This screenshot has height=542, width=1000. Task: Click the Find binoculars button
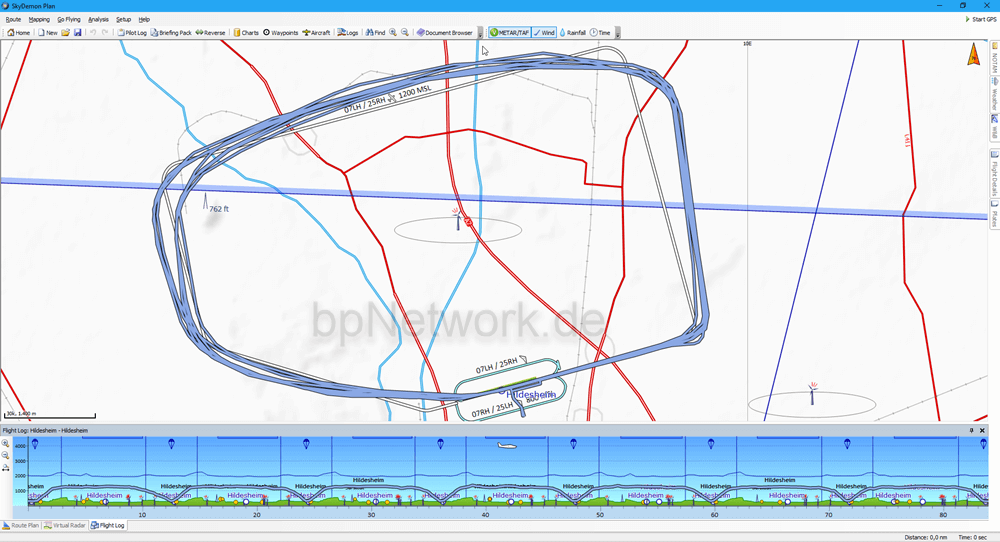click(x=376, y=33)
